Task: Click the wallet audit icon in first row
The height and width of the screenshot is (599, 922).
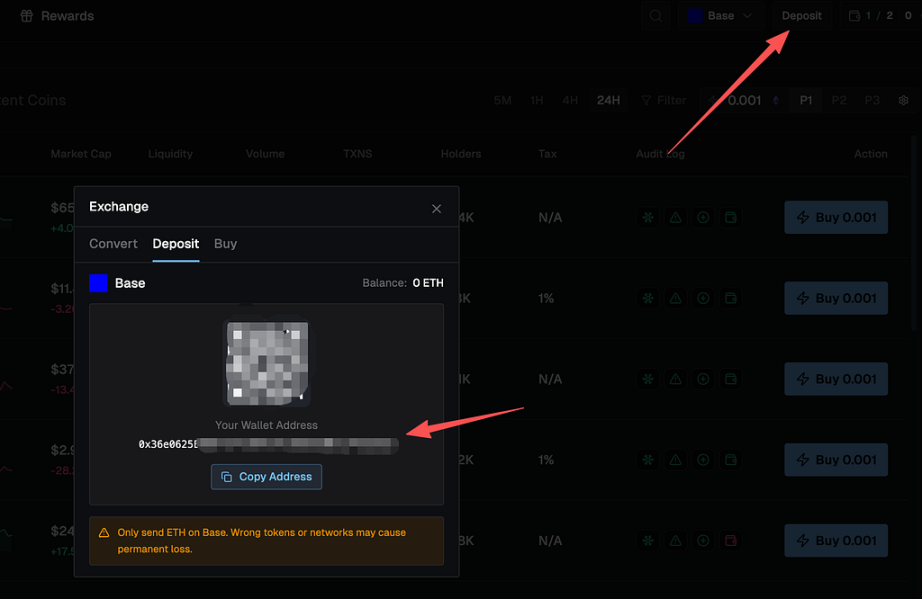Action: coord(731,218)
